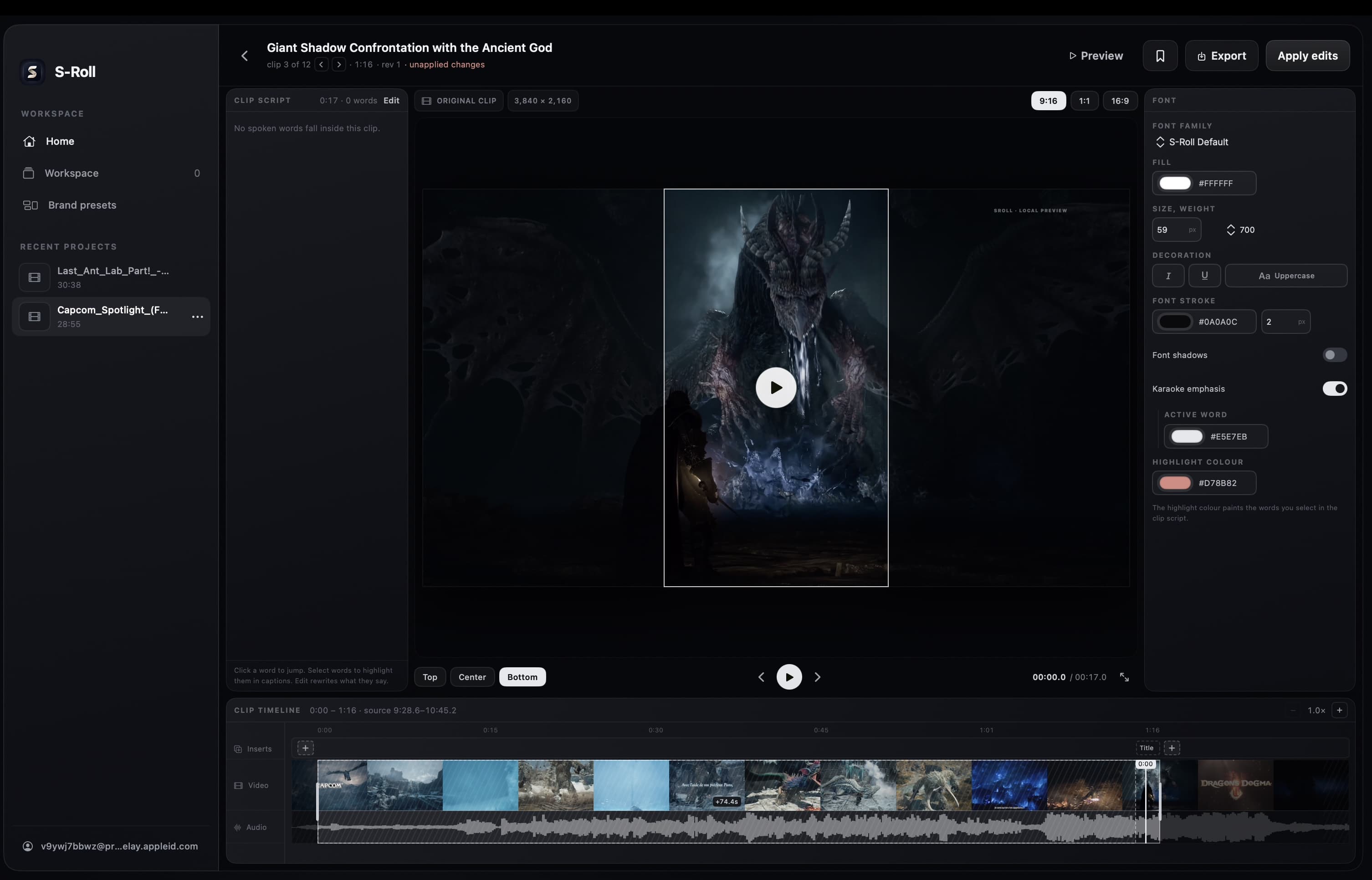Open the Font Family dropdown
The image size is (1372, 880).
[x=1192, y=142]
